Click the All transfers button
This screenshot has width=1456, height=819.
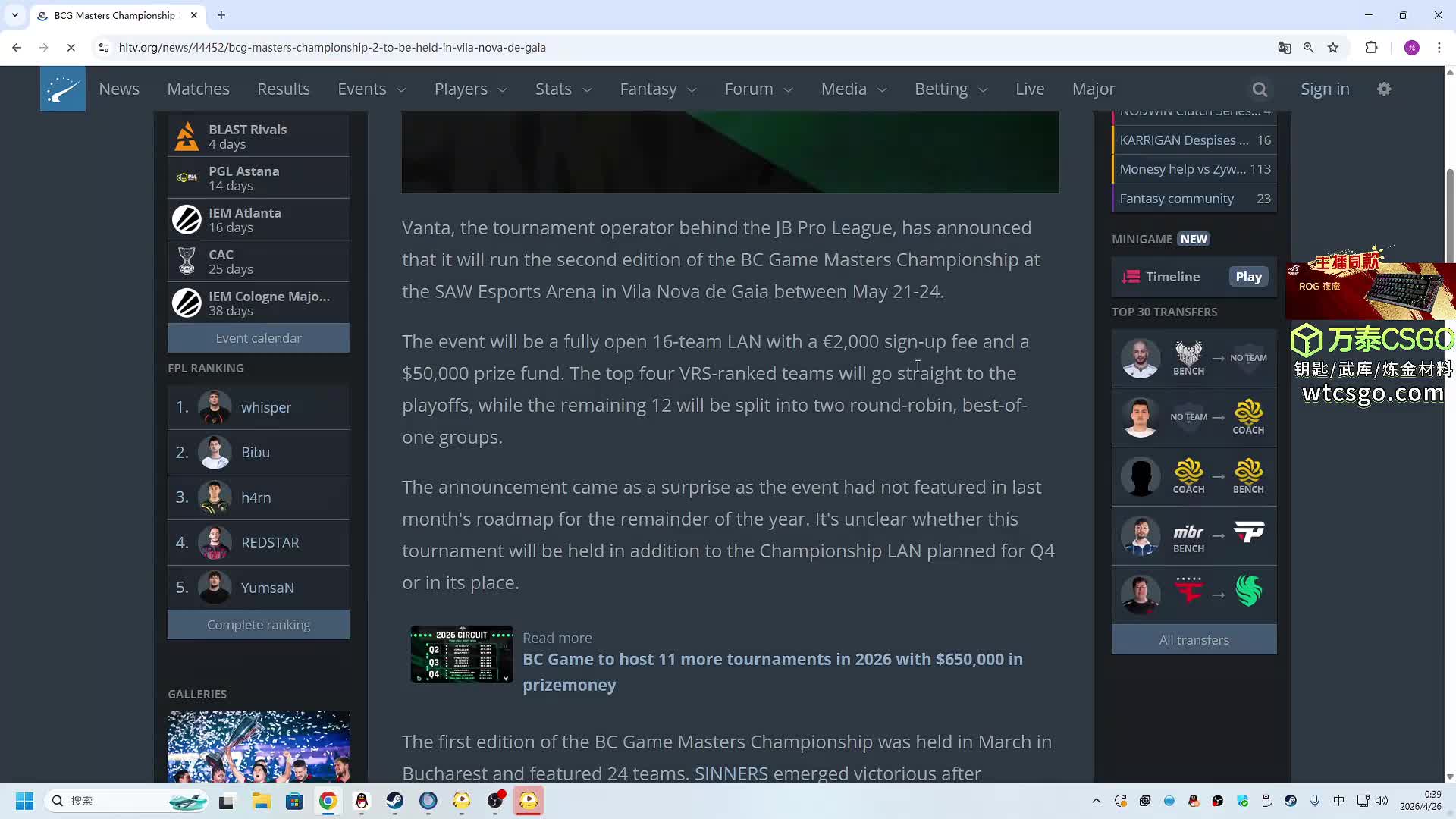[1194, 640]
